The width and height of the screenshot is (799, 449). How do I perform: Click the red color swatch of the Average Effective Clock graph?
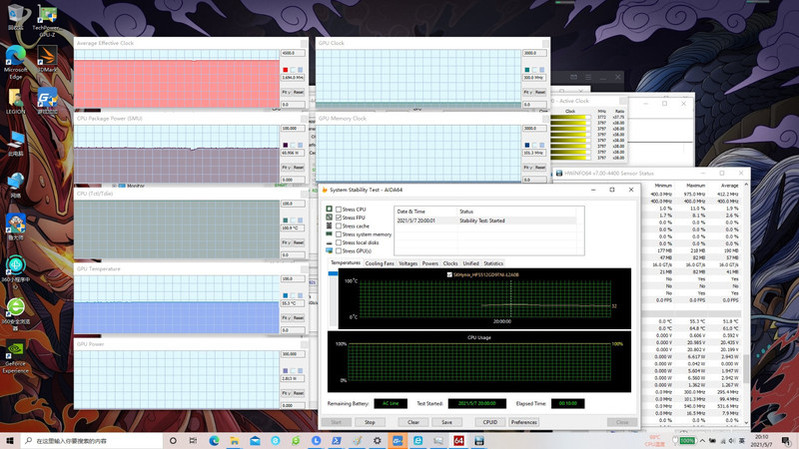(x=285, y=70)
